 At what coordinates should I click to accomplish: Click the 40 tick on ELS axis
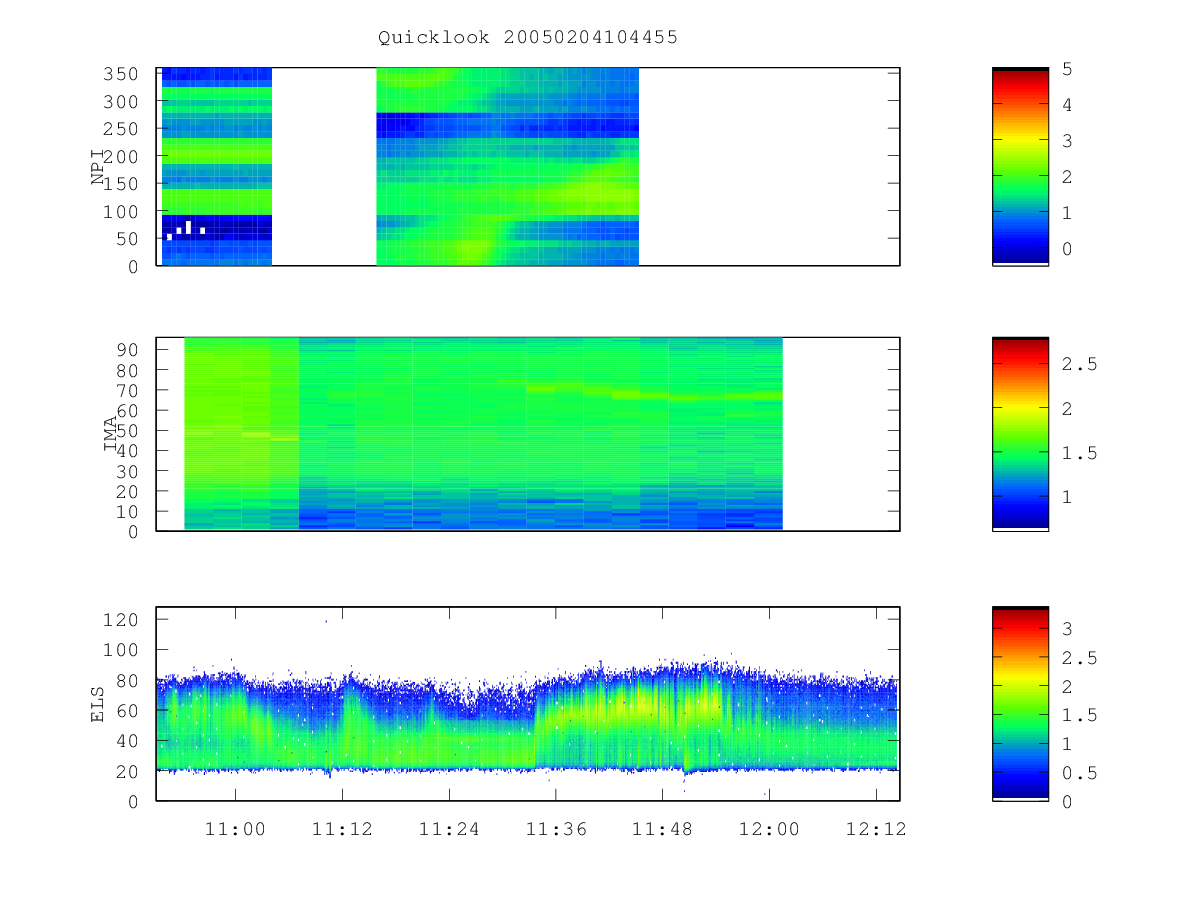pos(128,741)
